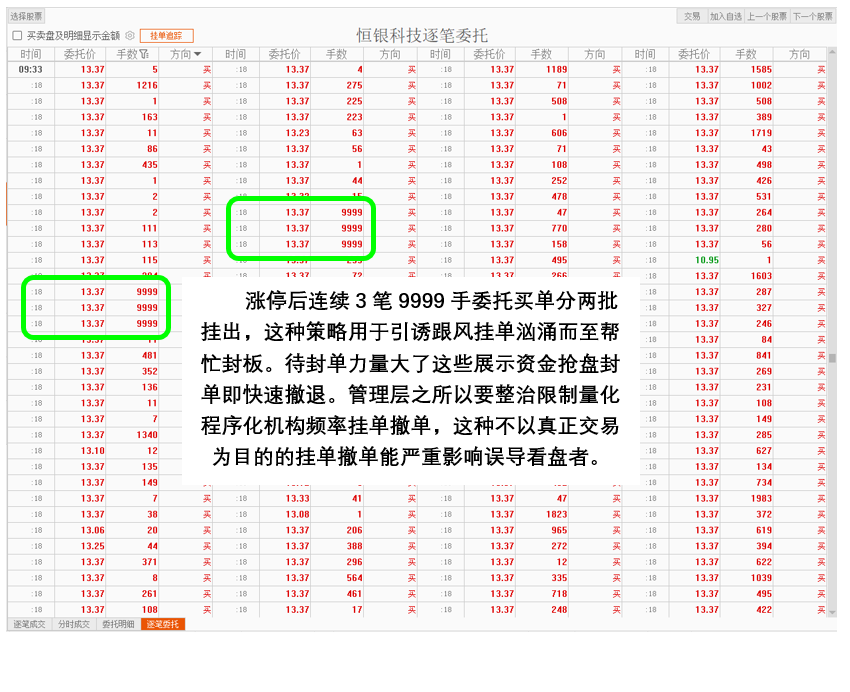Enable 买卖盘及明细显示金额 checkbox
The image size is (850, 692).
[17, 35]
